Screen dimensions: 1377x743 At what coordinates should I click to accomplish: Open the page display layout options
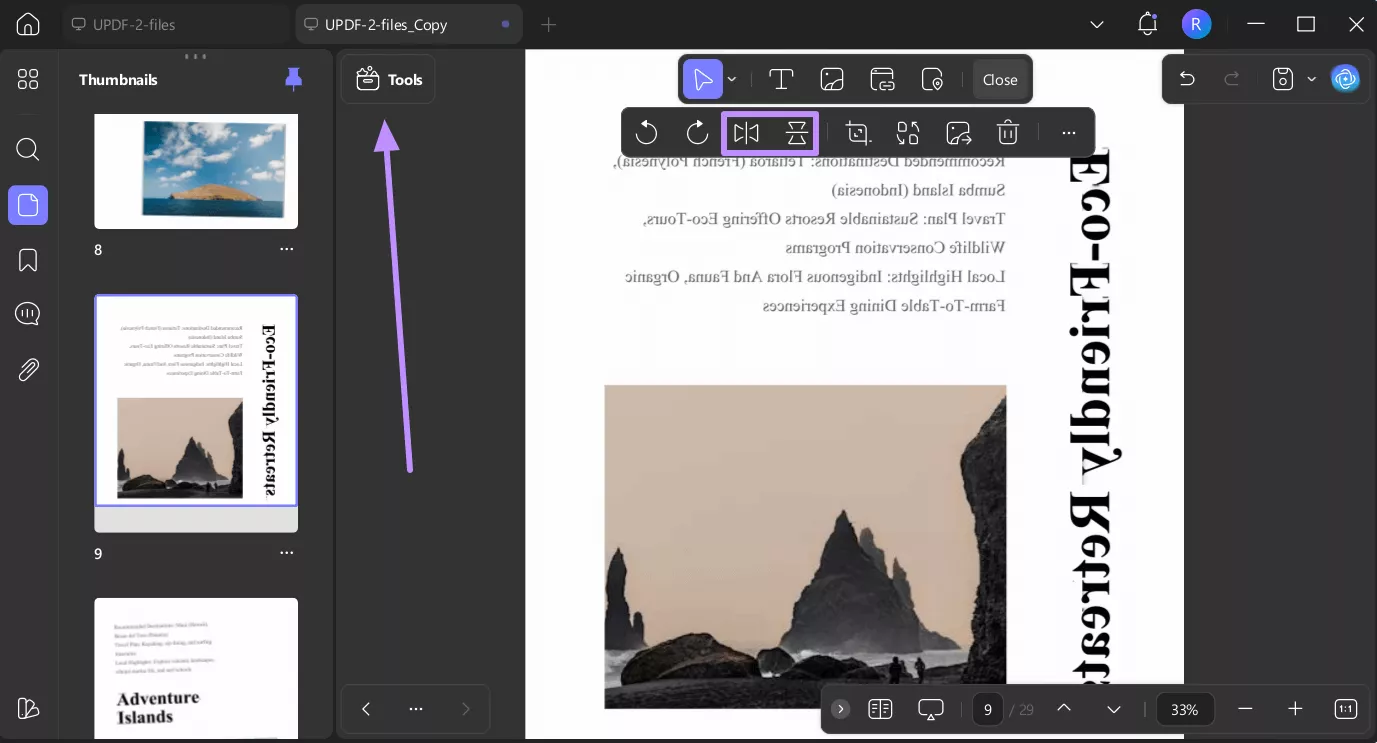tap(880, 709)
